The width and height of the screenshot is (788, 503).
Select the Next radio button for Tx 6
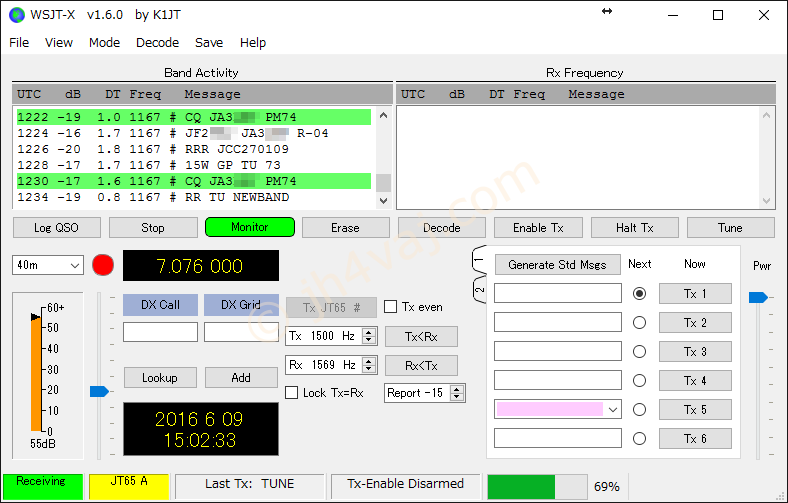[x=639, y=439]
